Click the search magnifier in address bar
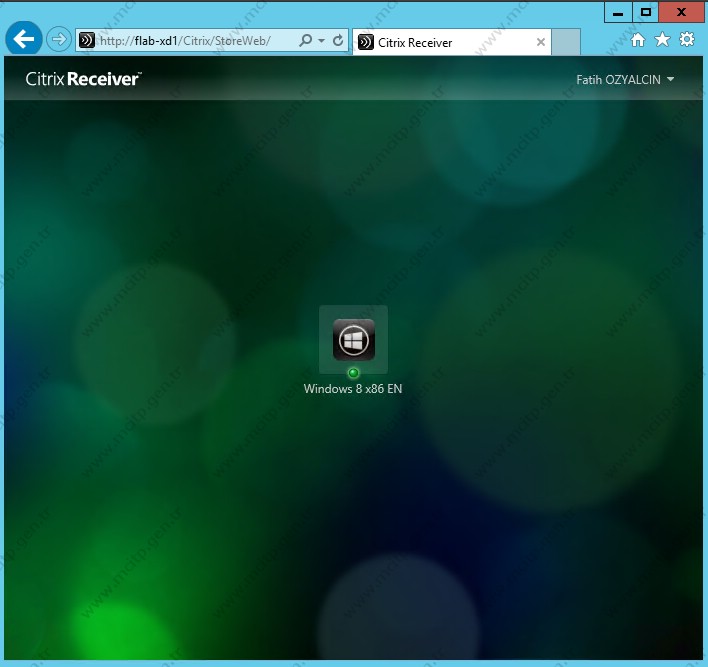 click(306, 41)
